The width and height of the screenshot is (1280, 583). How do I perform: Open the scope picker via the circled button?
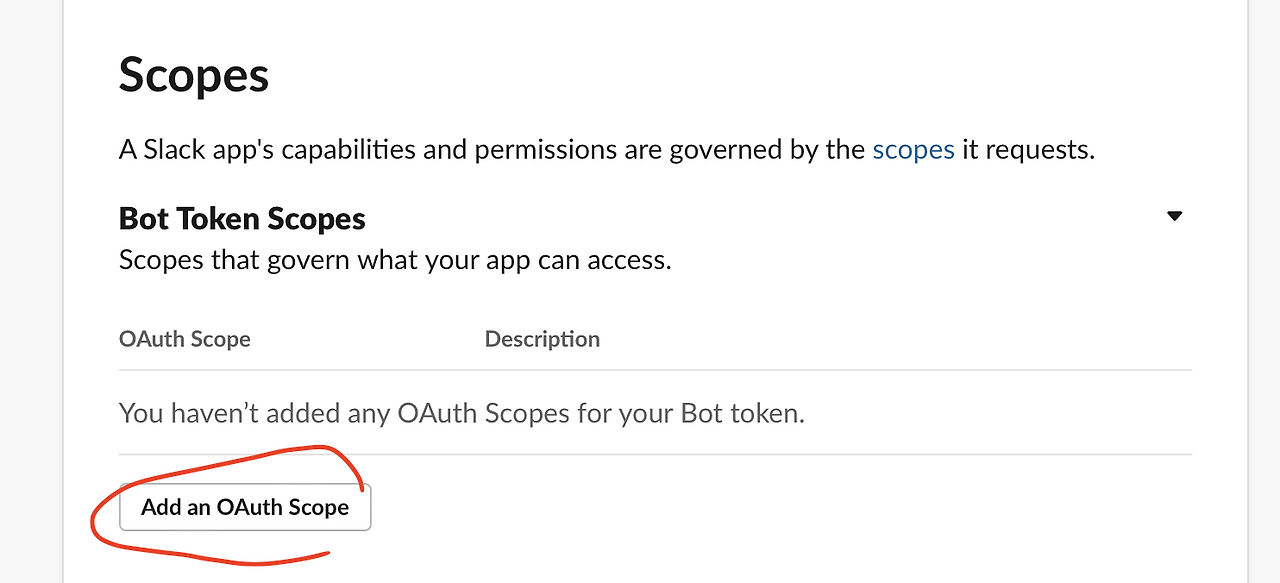(244, 507)
